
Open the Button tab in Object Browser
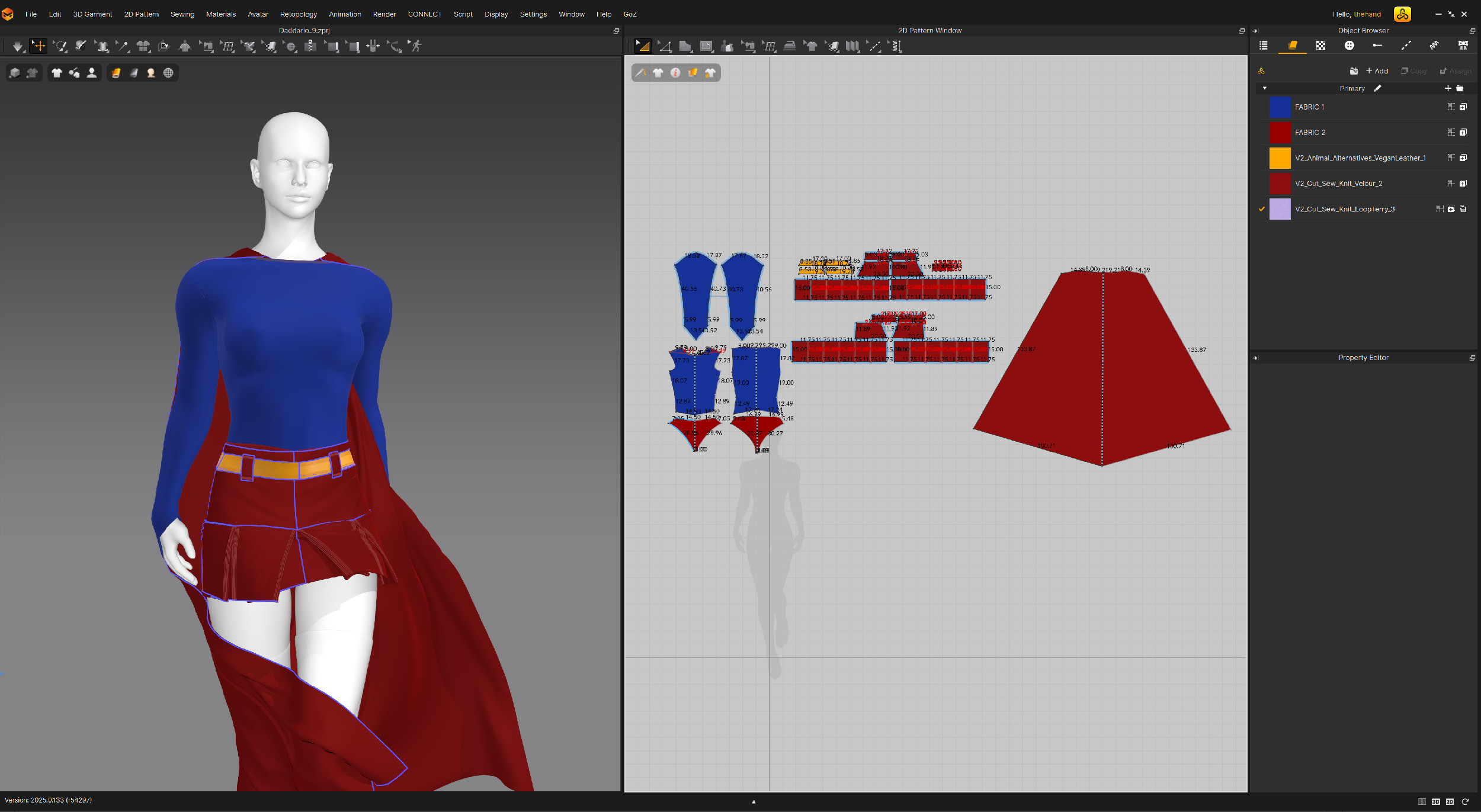[1349, 46]
